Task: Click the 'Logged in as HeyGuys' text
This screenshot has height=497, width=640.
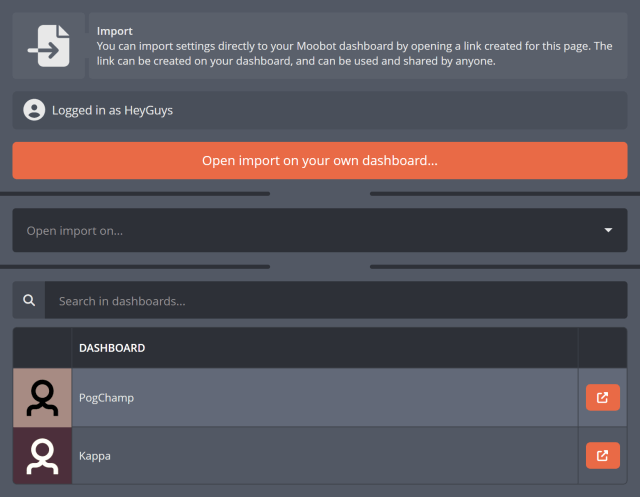Action: point(112,110)
